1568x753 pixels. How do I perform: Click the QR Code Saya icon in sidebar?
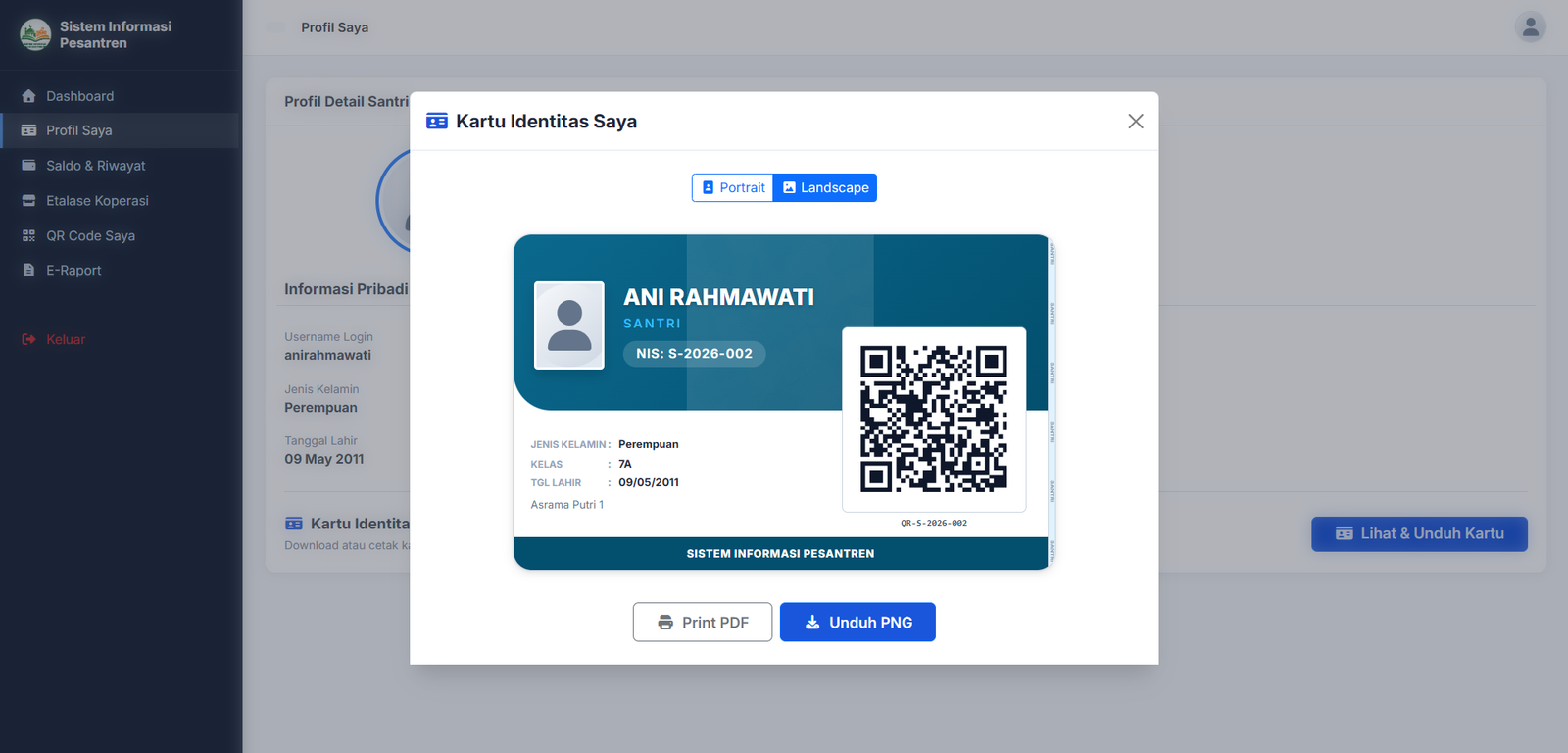(x=28, y=236)
